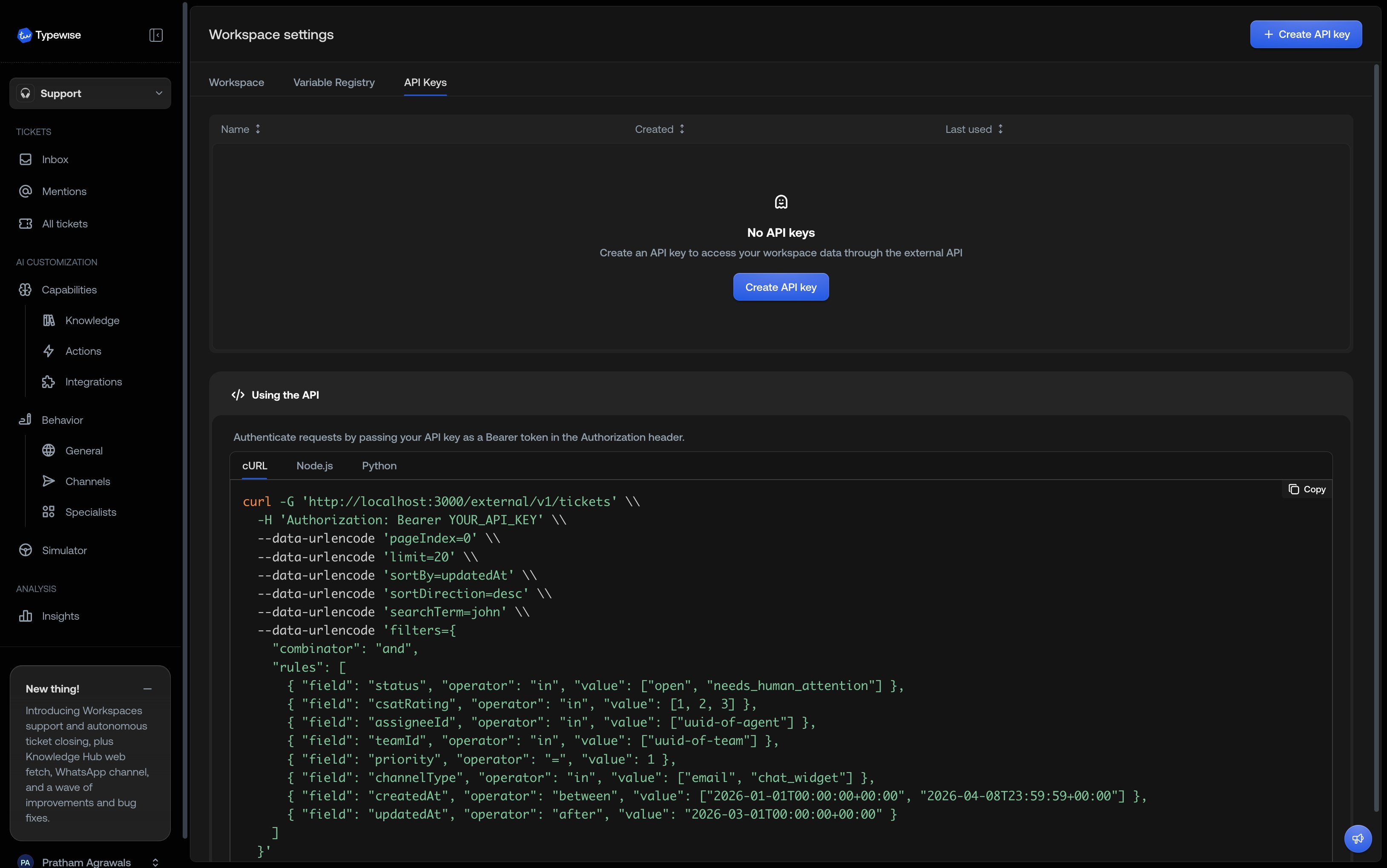The height and width of the screenshot is (868, 1387).
Task: Open Knowledge books icon
Action: click(49, 320)
